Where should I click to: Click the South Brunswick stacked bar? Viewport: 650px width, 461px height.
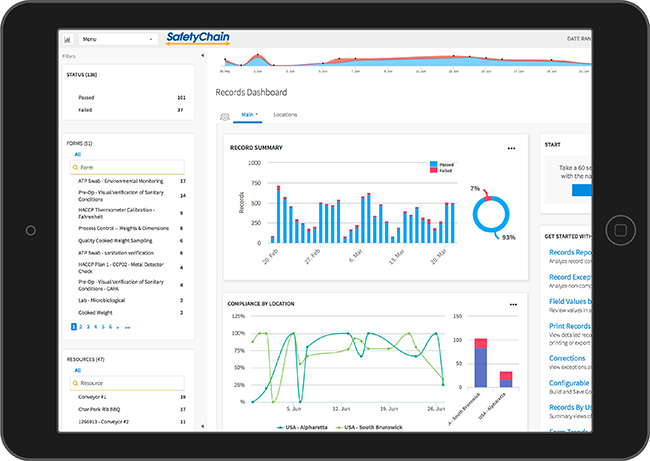point(481,363)
